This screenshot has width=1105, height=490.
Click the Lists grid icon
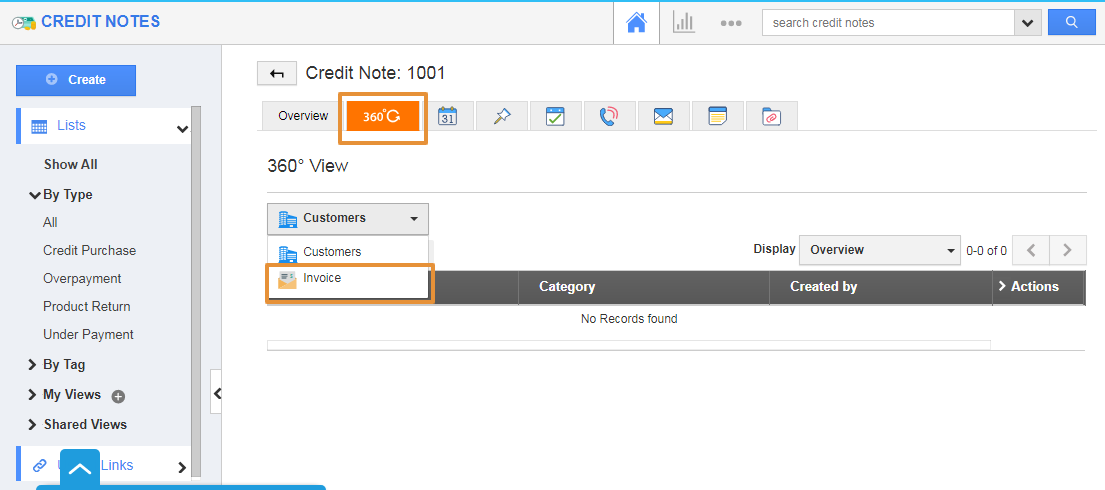(39, 127)
